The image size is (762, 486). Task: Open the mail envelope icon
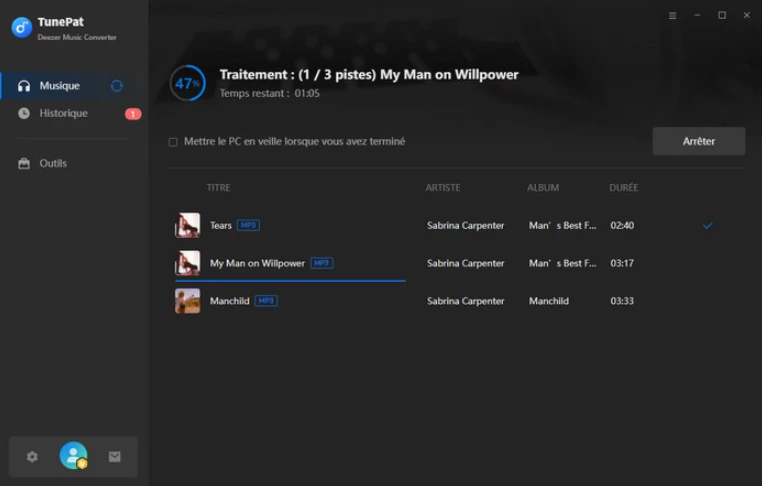(114, 457)
